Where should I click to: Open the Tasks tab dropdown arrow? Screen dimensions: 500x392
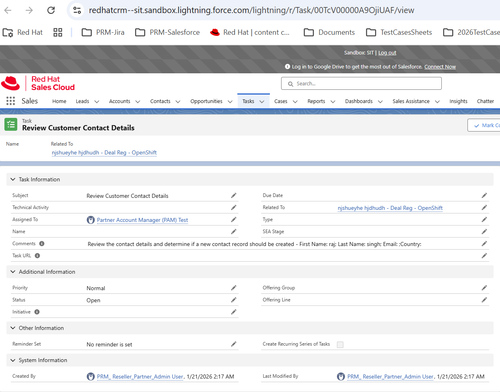(x=262, y=102)
